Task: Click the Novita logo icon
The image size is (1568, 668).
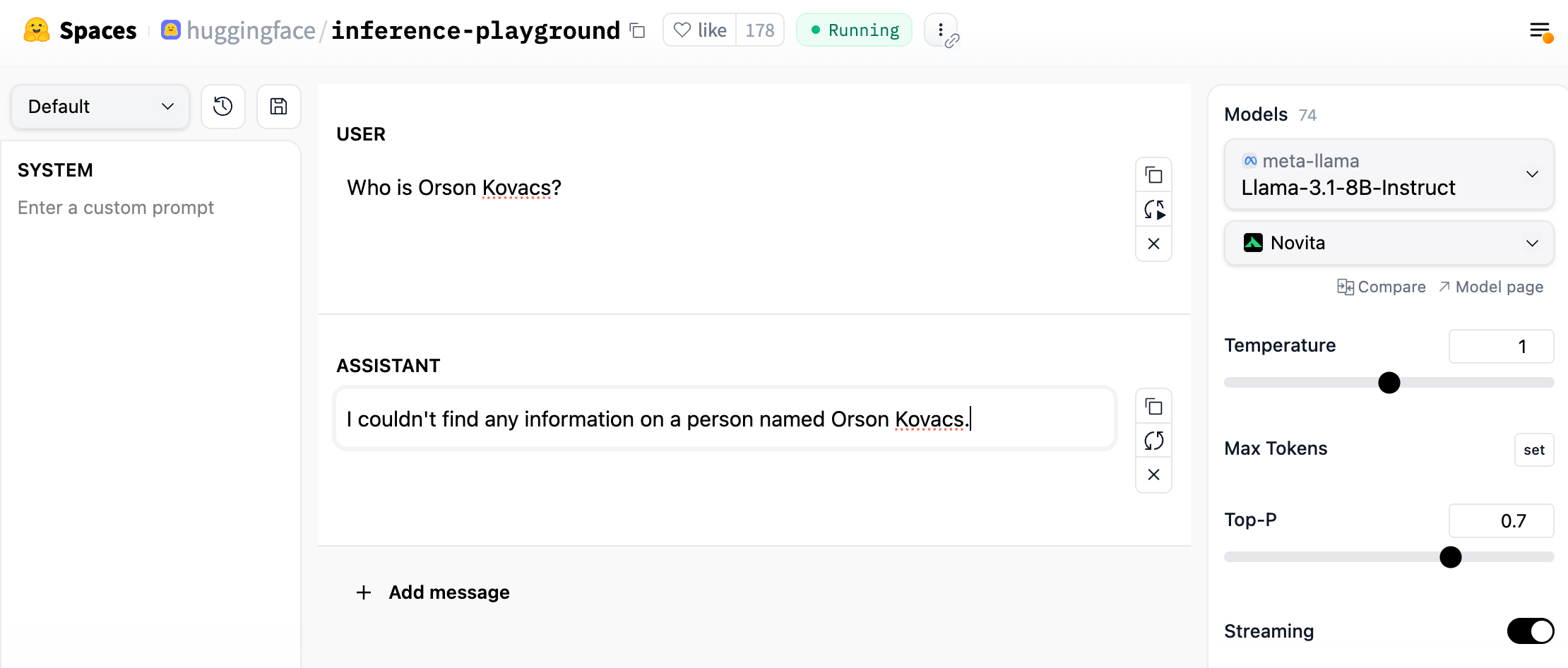Action: 1253,243
